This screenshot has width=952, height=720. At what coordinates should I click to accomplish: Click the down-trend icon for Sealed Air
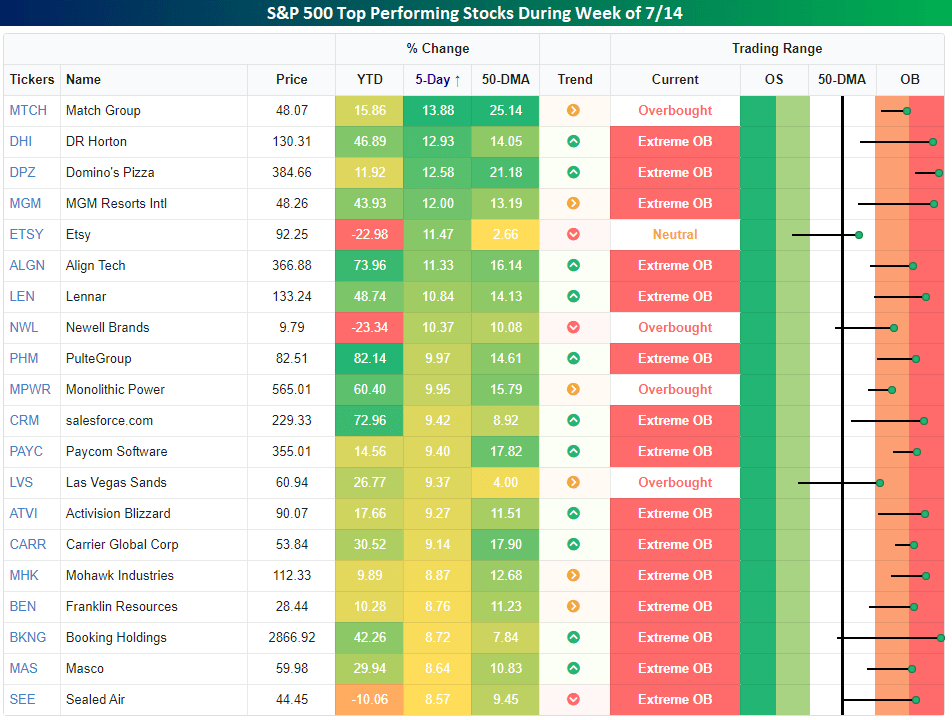573,699
